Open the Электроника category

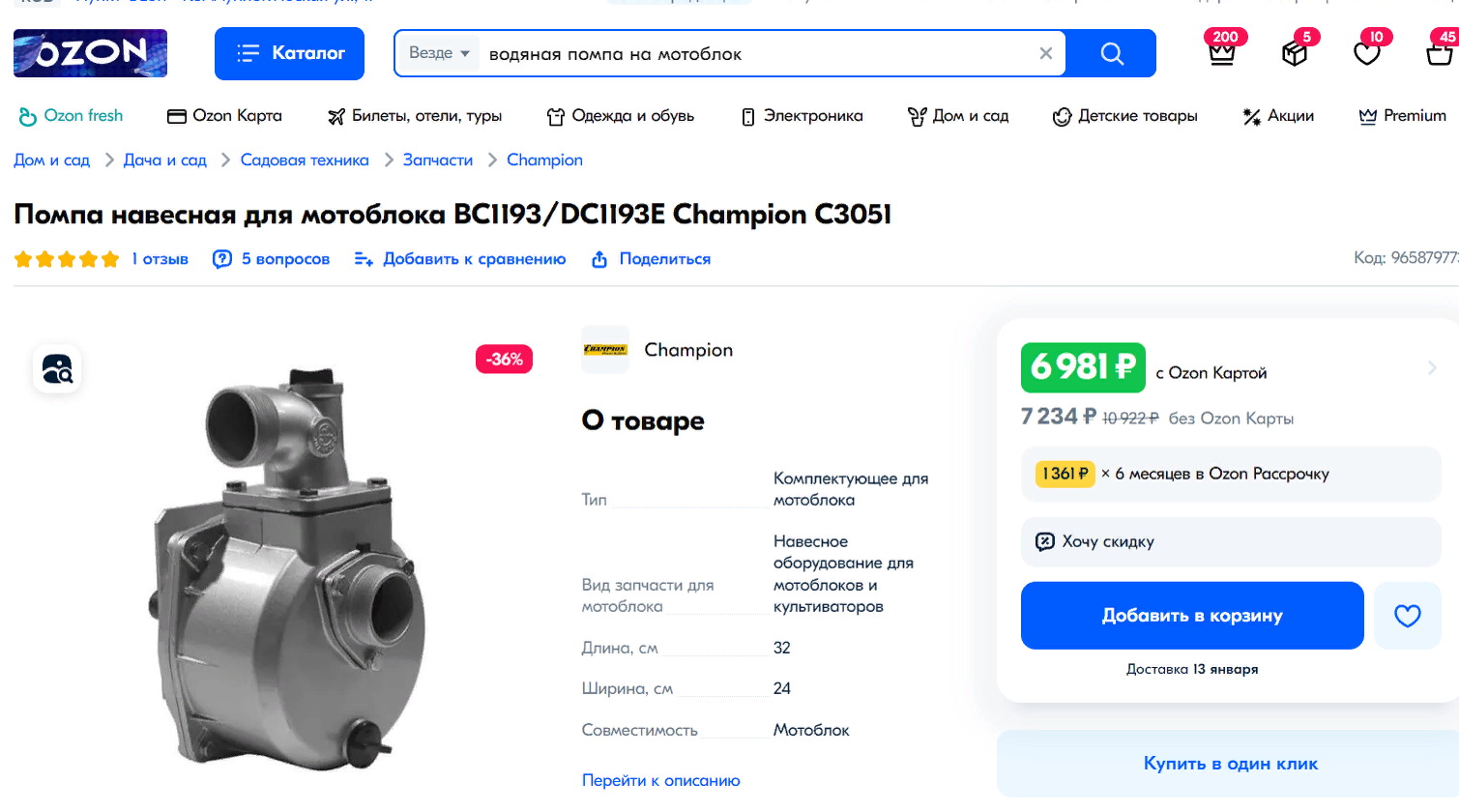coord(802,116)
